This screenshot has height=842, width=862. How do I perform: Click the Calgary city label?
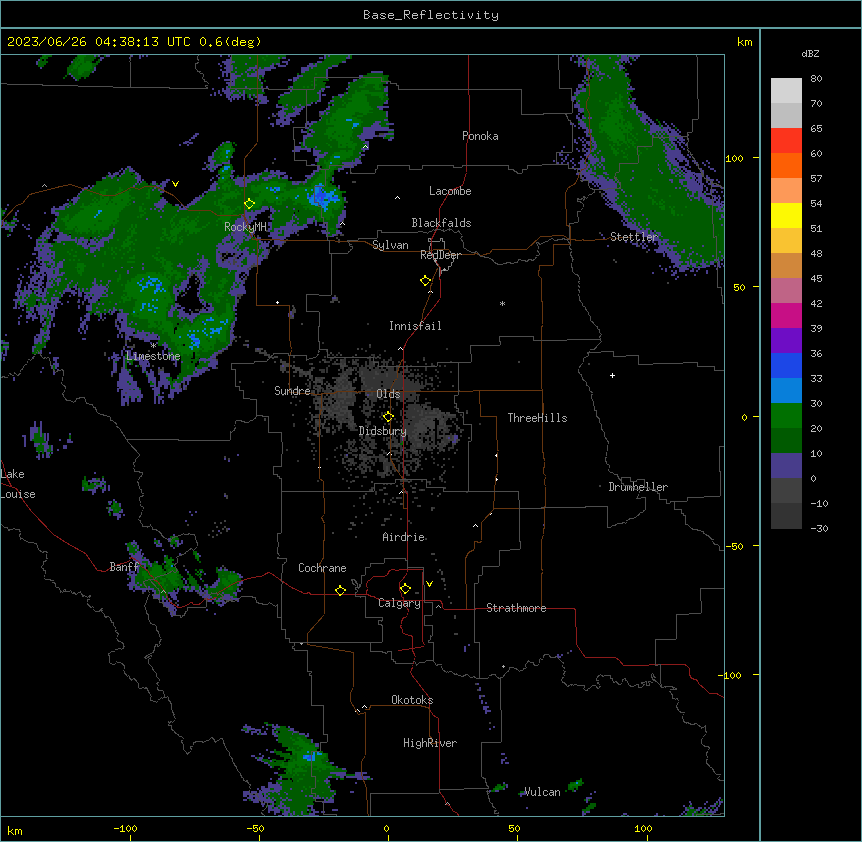(399, 603)
